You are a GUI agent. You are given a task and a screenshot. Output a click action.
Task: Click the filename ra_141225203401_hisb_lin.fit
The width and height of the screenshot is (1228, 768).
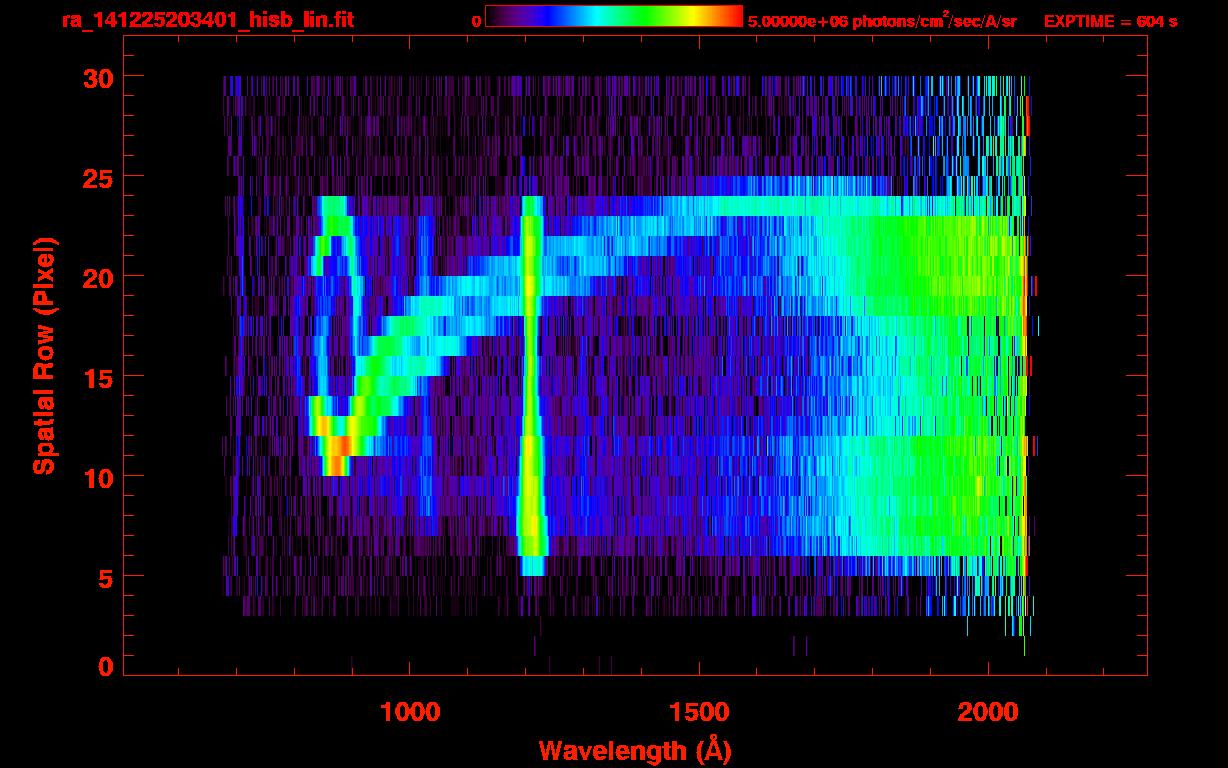207,19
